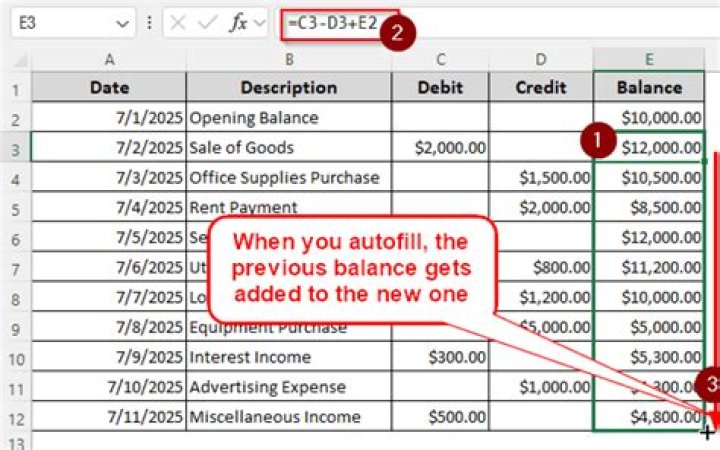Click the $2,000.00 debit cell for Sale of Goods

click(x=440, y=148)
